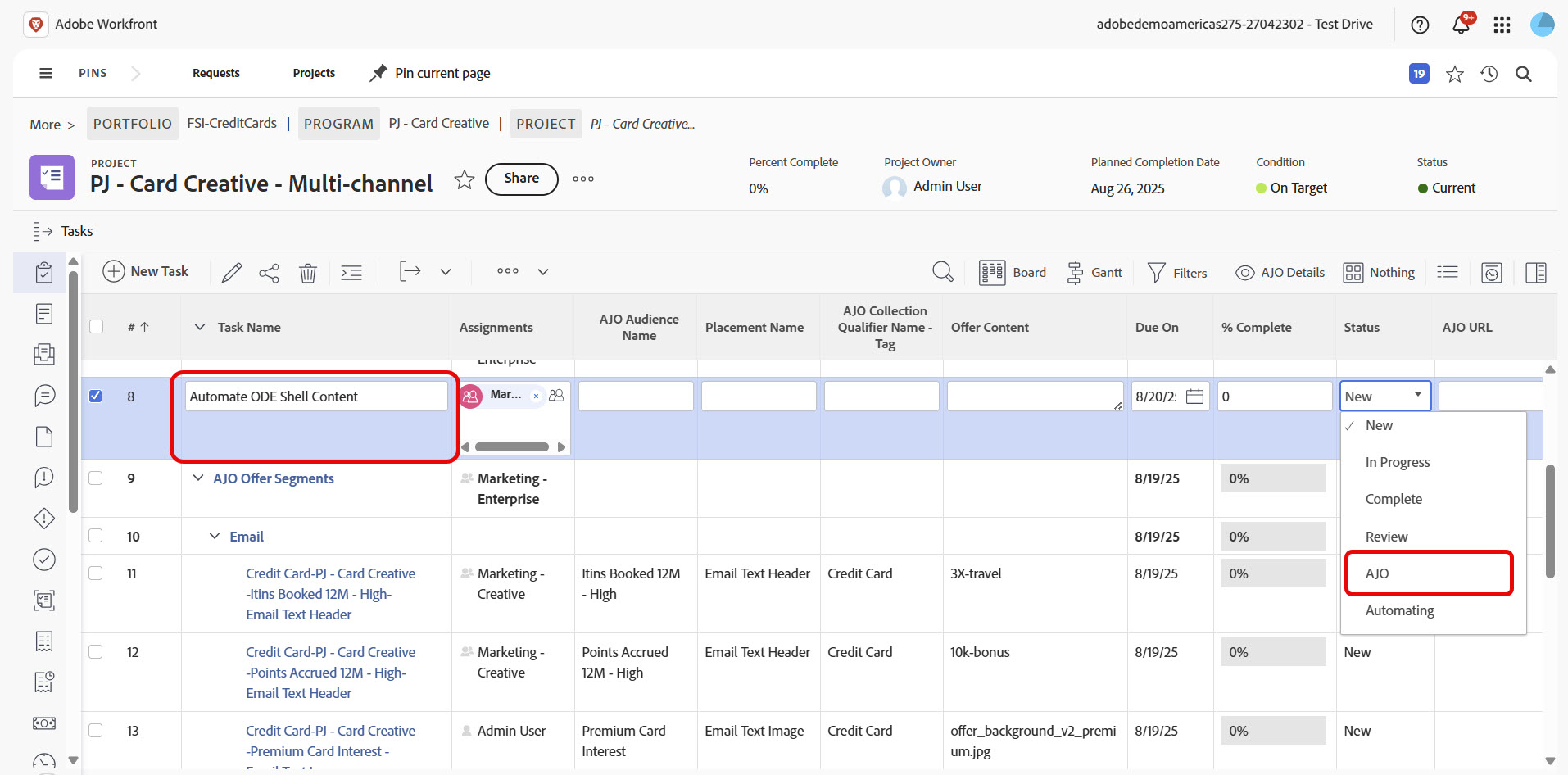Search the task list magnifier icon
The height and width of the screenshot is (775, 1568).
[x=943, y=272]
